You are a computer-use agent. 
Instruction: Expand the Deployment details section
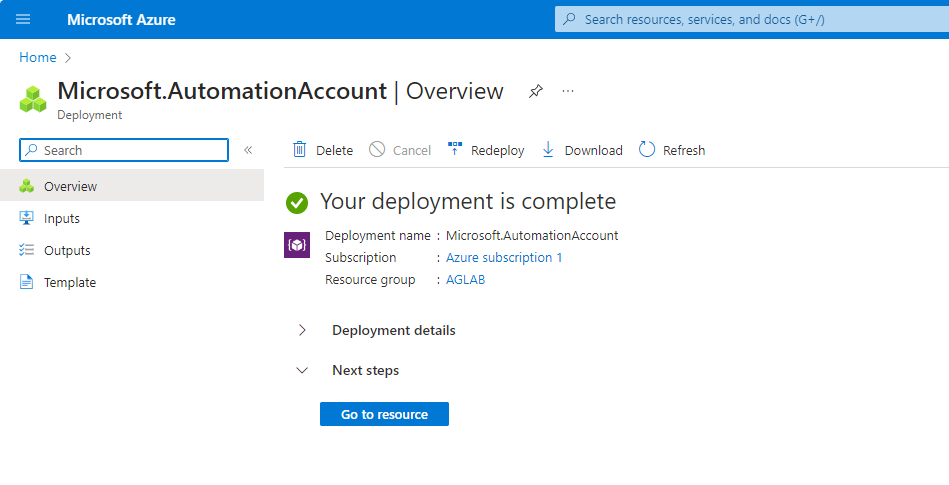click(303, 330)
